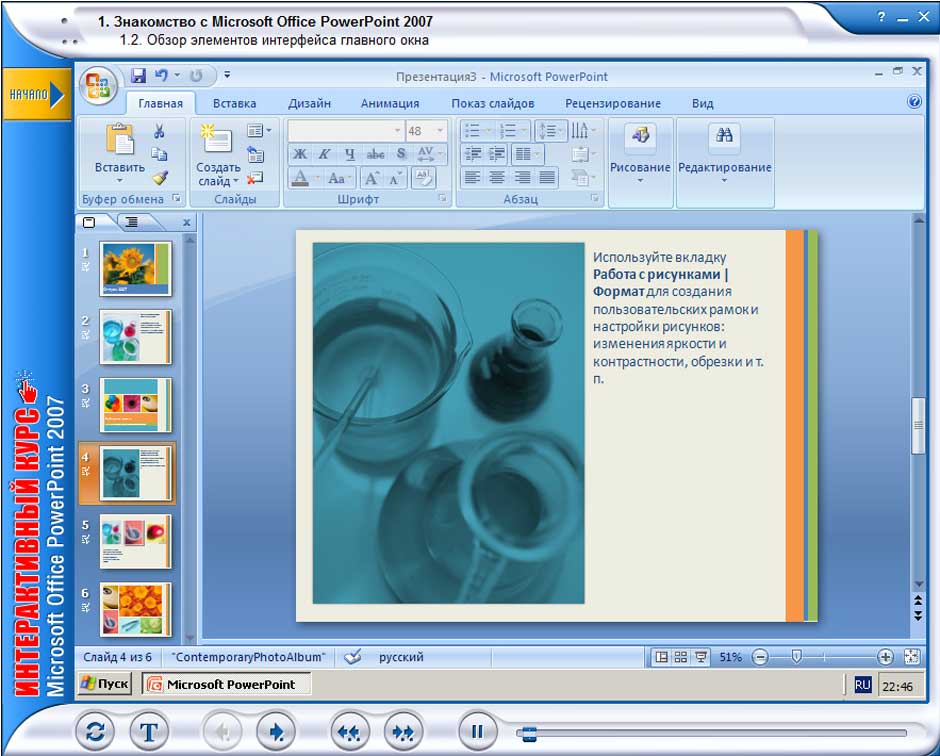Viewport: 940px width, 756px height.
Task: Open PowerPoint help question mark
Action: [x=914, y=102]
